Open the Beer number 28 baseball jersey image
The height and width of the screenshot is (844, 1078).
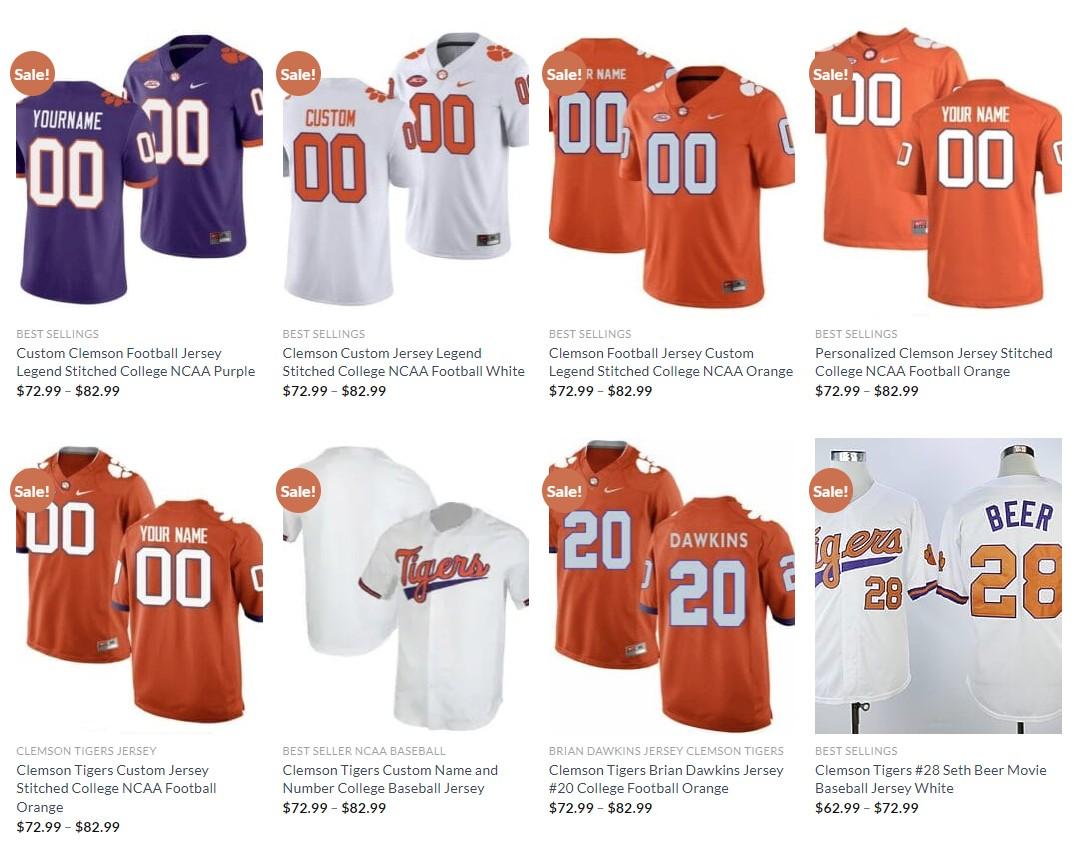click(x=938, y=586)
